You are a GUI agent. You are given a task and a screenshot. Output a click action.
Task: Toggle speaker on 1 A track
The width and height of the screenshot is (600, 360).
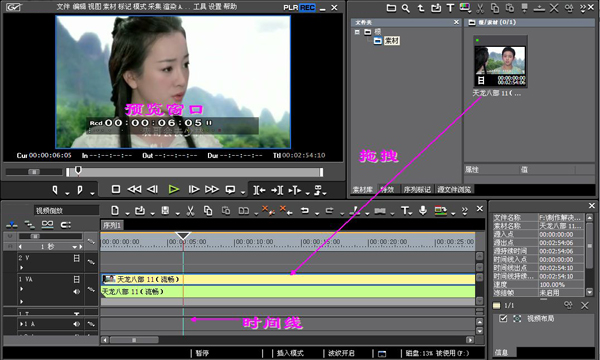[x=77, y=324]
